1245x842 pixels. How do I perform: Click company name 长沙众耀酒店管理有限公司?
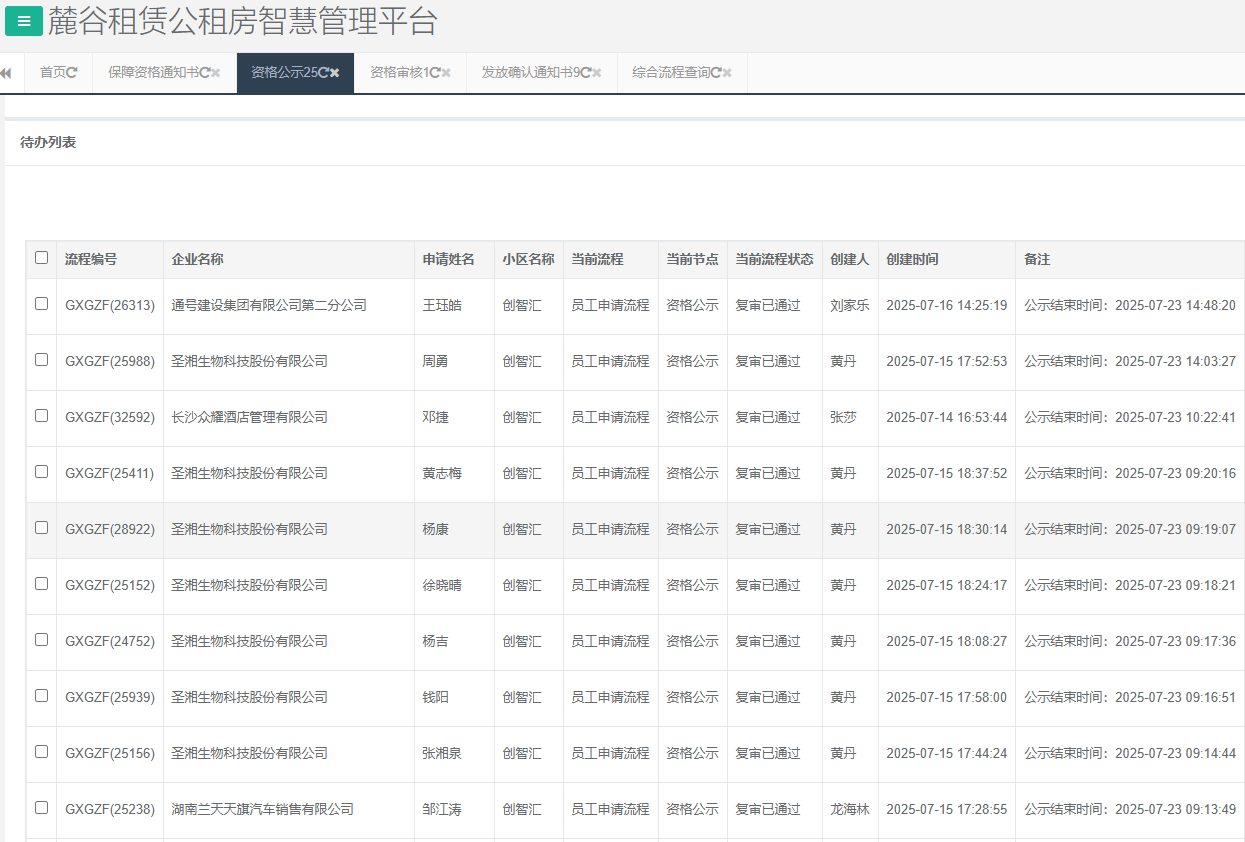[249, 417]
